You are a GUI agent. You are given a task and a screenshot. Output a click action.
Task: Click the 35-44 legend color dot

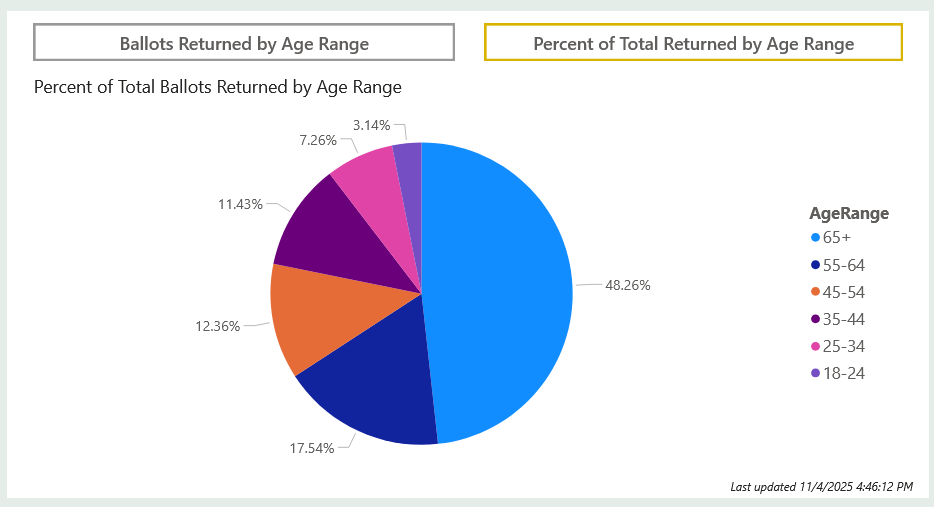(815, 319)
